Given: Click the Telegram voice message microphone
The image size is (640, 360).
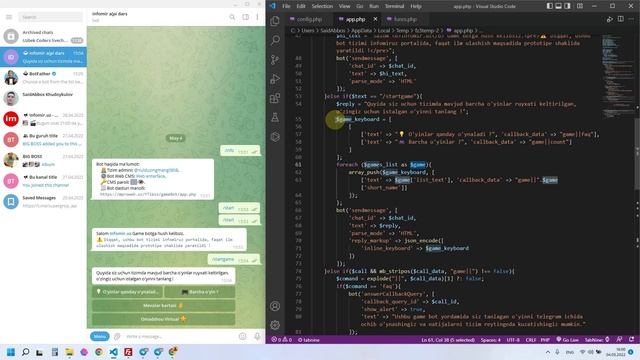Looking at the screenshot, I should point(257,336).
